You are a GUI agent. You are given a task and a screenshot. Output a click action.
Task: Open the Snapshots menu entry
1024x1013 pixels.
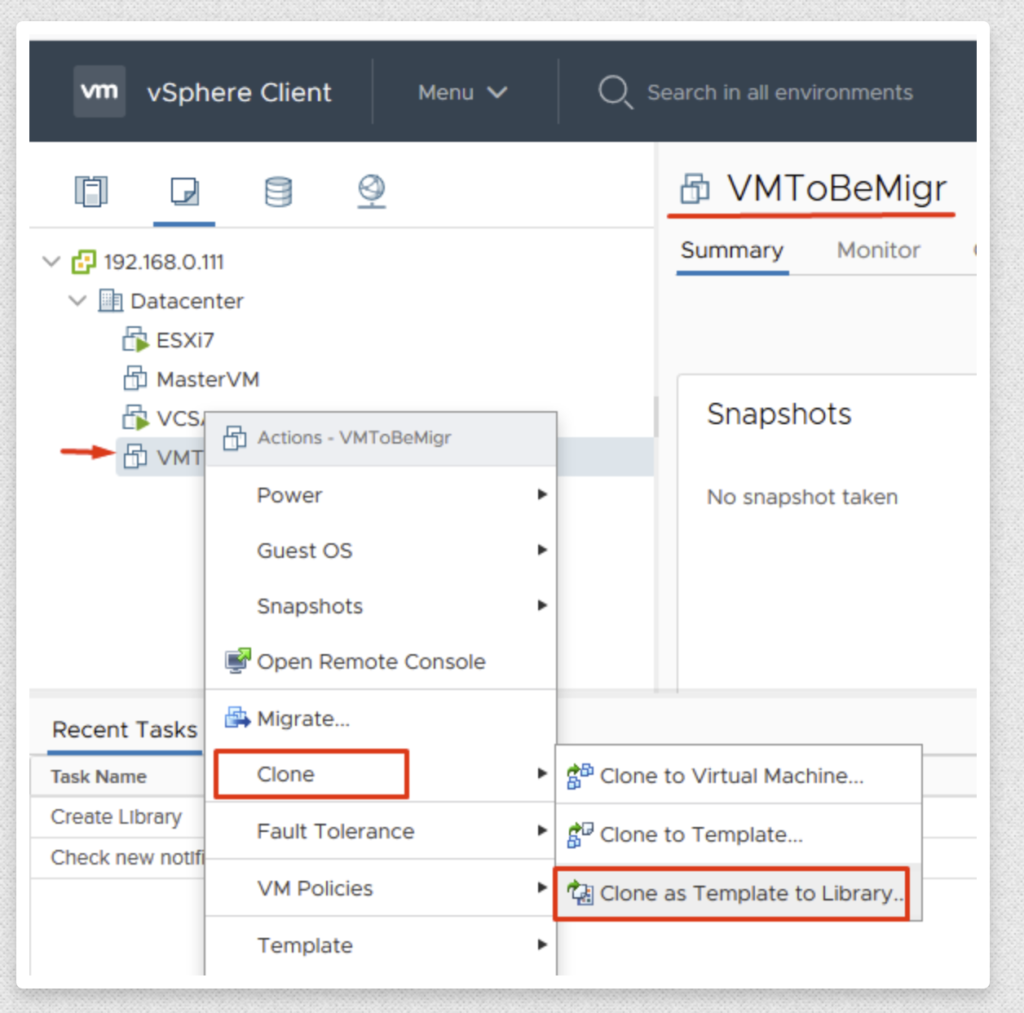(381, 605)
